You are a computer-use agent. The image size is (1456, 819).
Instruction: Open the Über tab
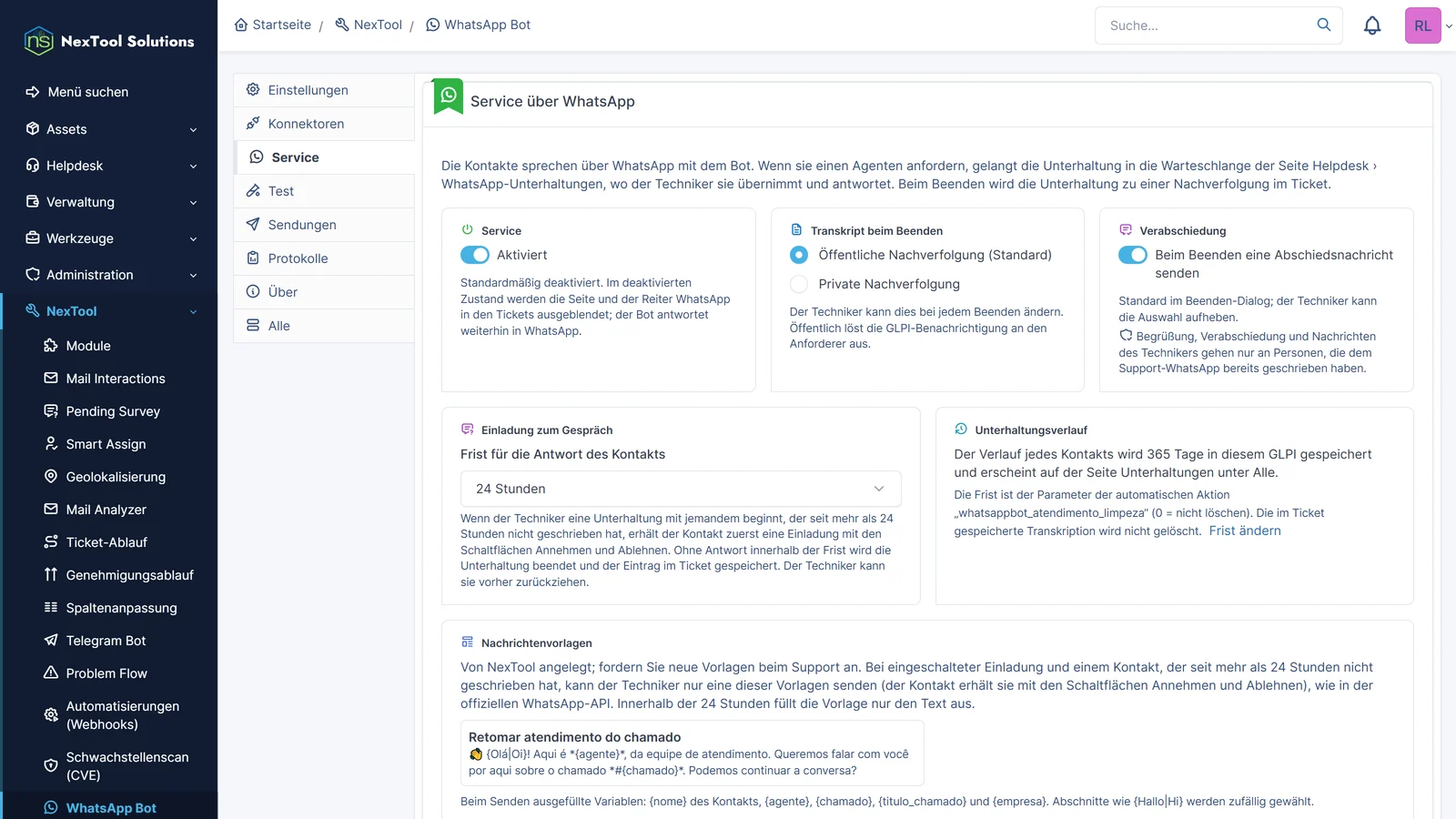pyautogui.click(x=324, y=292)
